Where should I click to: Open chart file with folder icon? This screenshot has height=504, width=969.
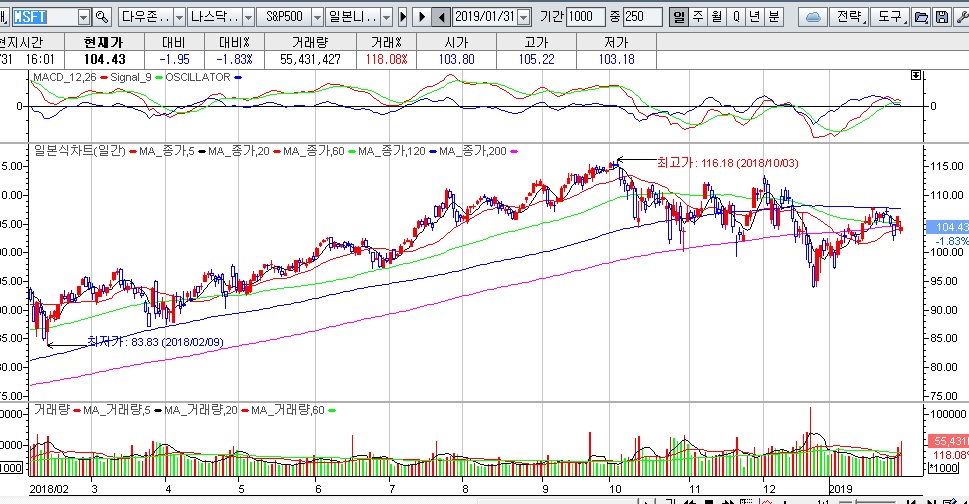920,17
